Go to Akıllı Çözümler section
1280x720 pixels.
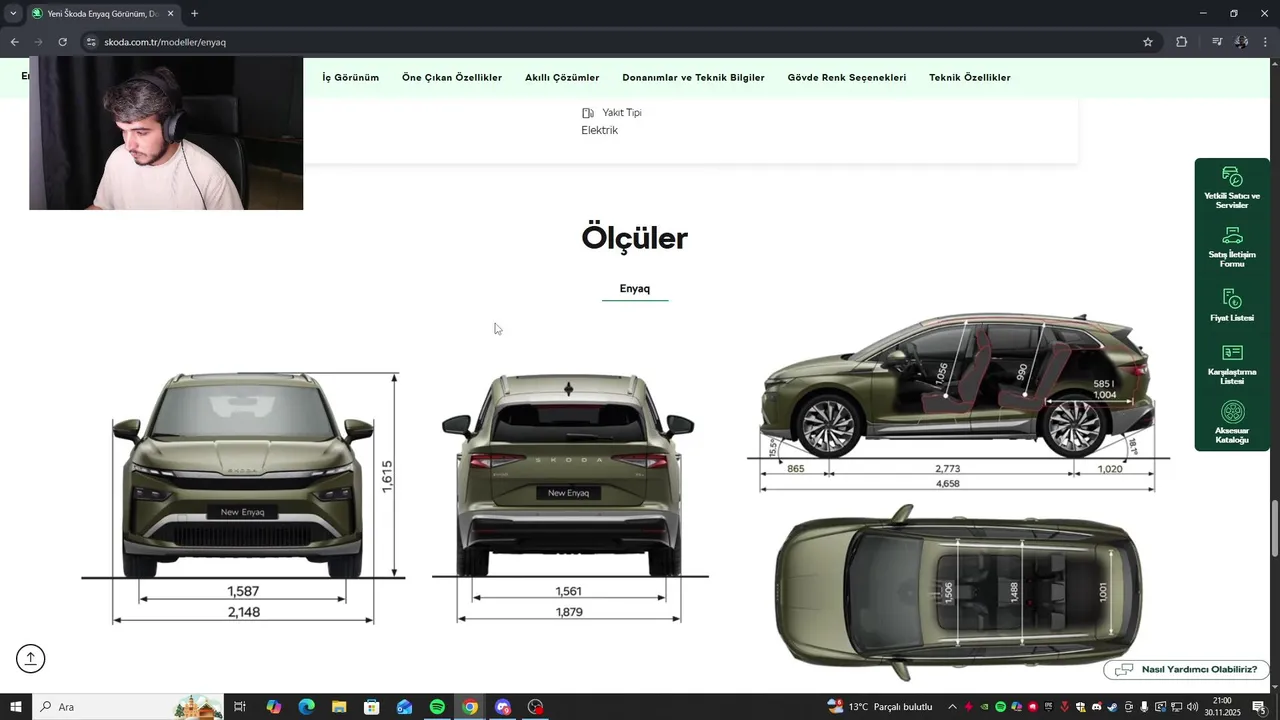pyautogui.click(x=562, y=78)
